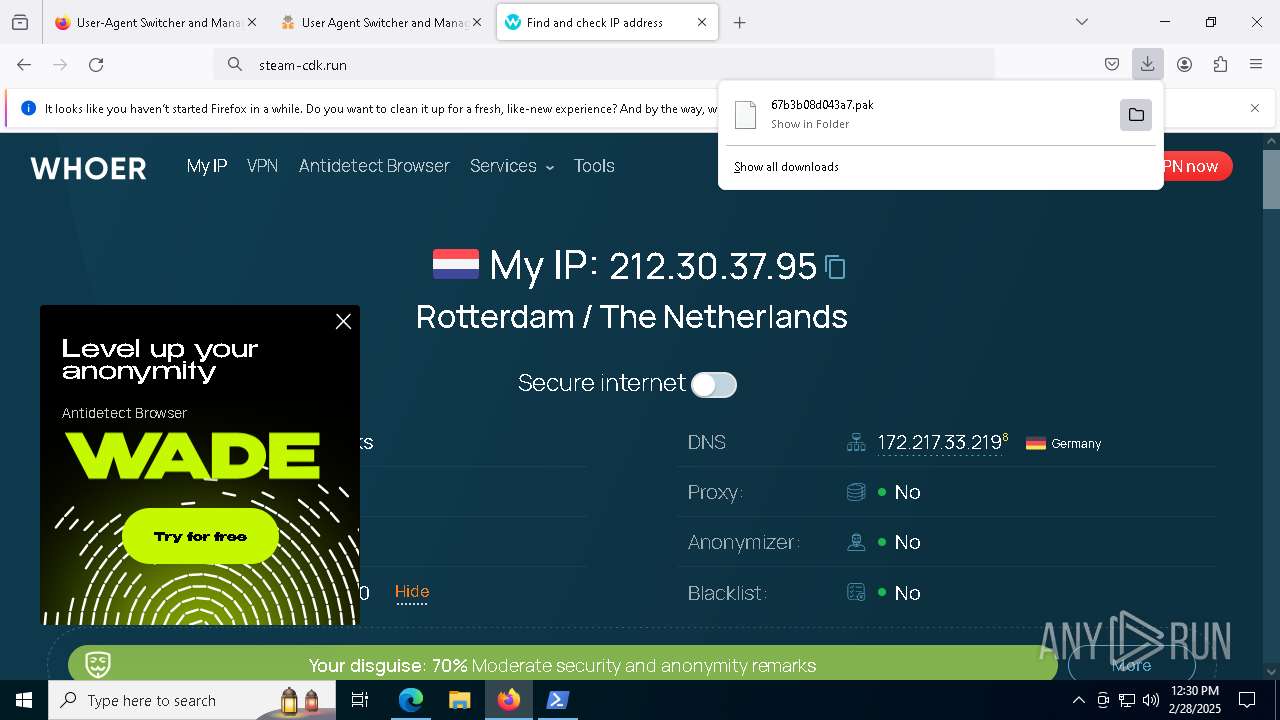Click the WHOER logo
Screen dimensions: 1280x720
89,168
